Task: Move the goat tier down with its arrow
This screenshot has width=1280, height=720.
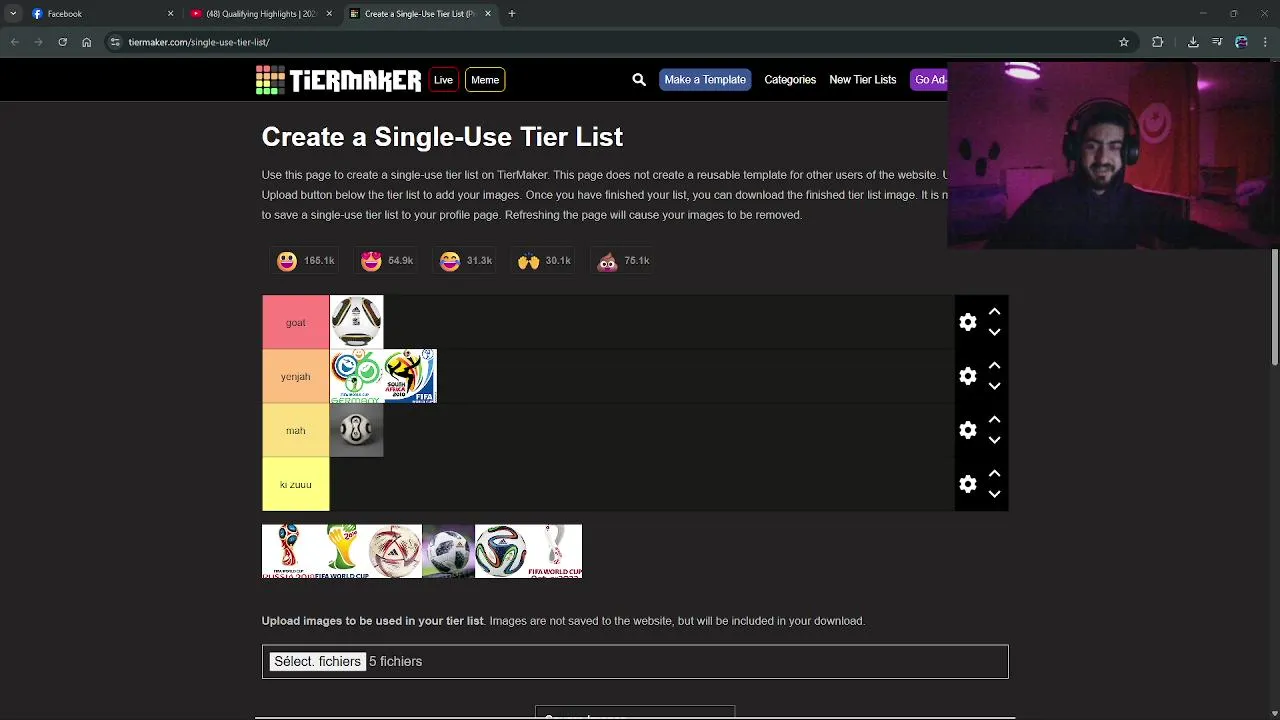Action: [x=994, y=332]
